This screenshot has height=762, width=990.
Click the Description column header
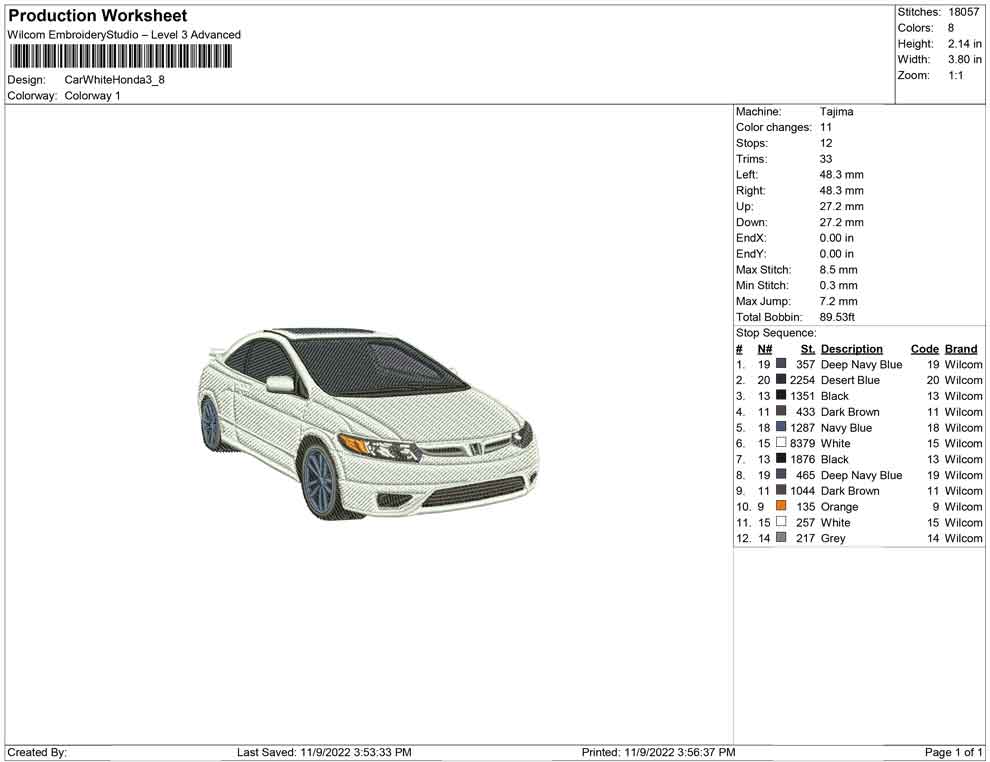coord(852,349)
